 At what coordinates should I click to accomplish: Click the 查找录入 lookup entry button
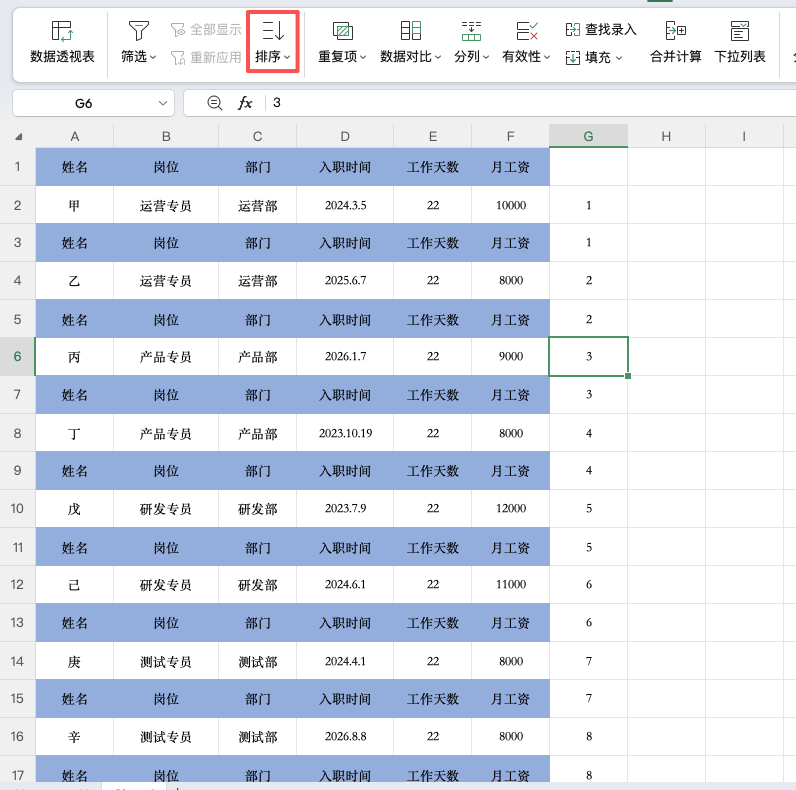[x=601, y=29]
